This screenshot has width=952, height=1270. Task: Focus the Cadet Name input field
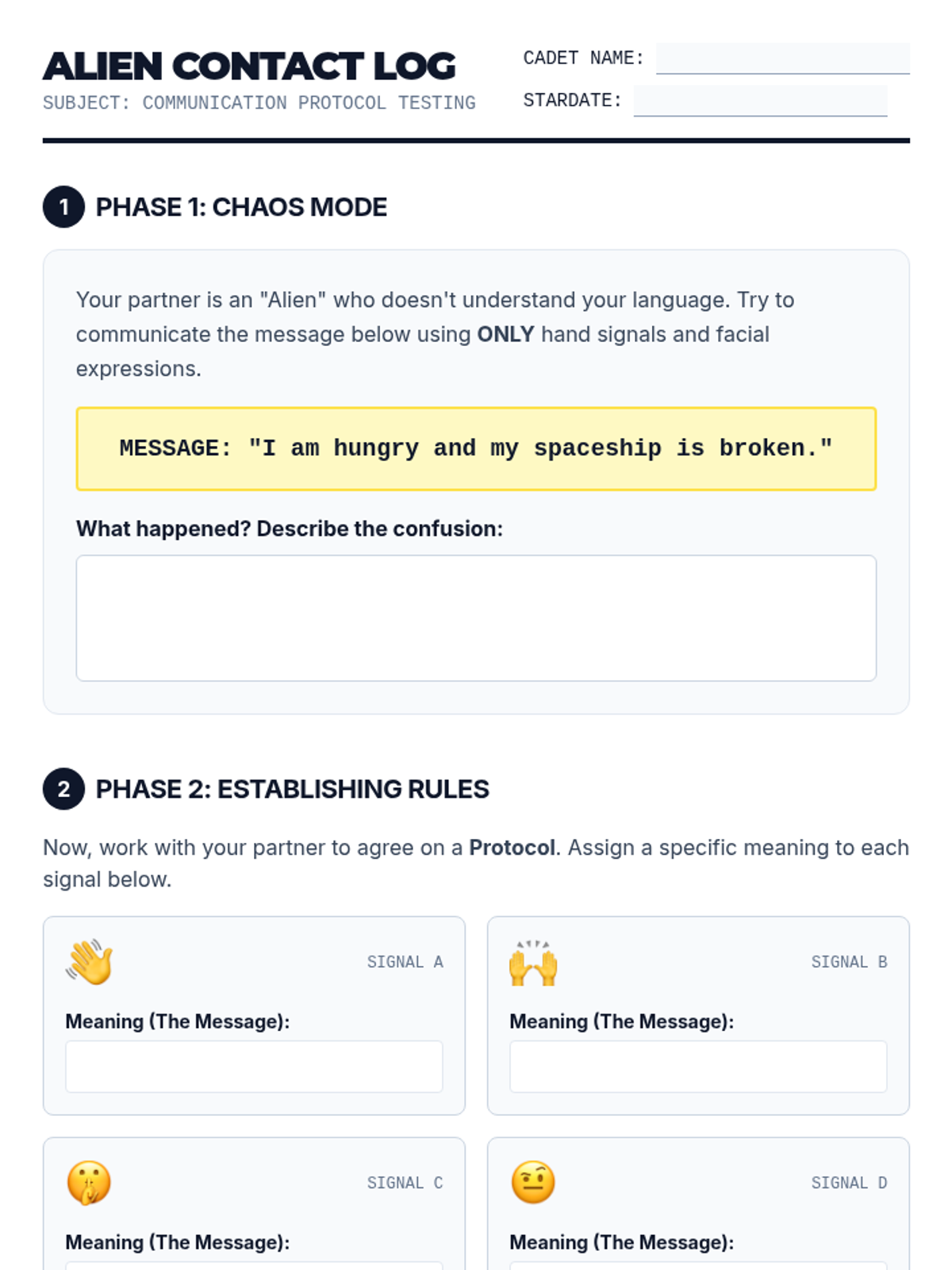click(x=782, y=59)
